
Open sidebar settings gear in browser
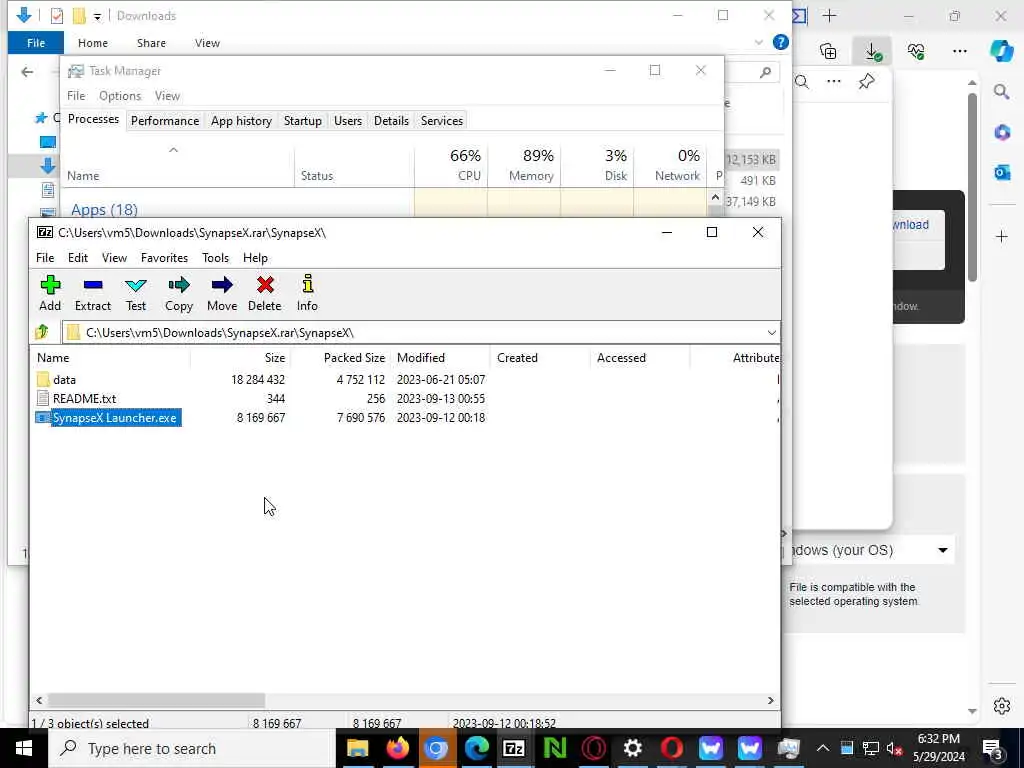[1002, 706]
